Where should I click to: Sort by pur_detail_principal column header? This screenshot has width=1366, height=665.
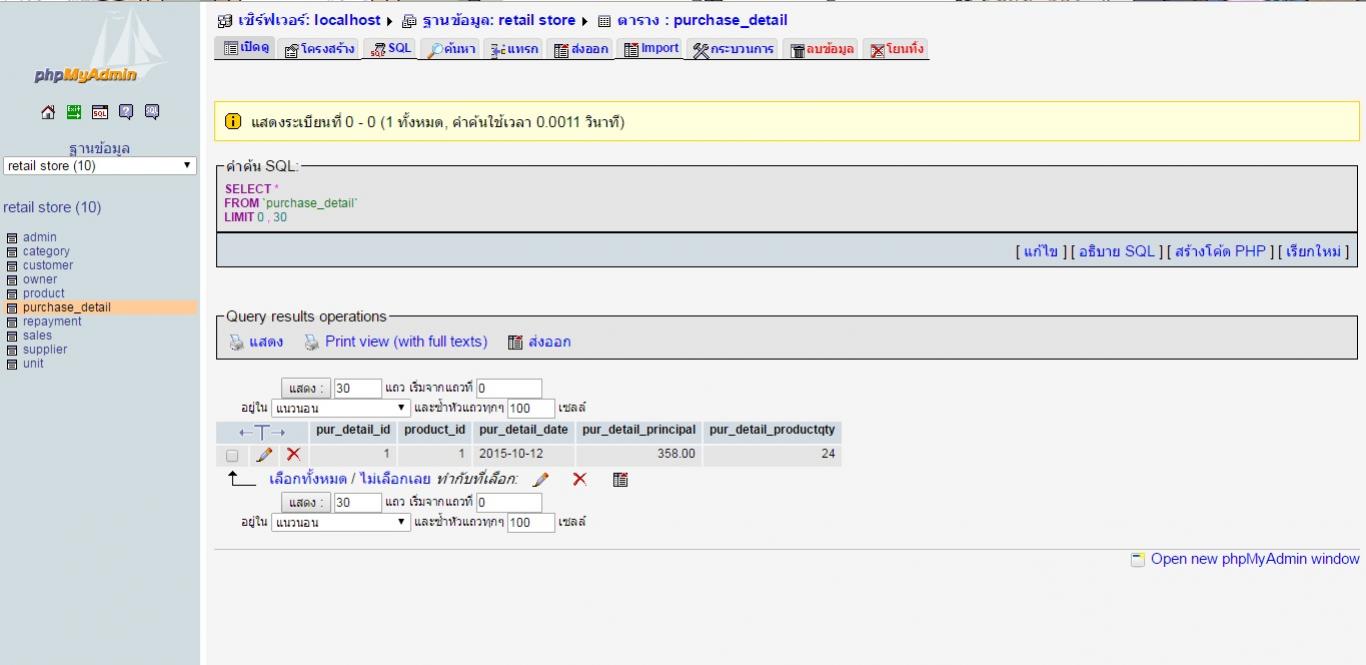pos(639,430)
